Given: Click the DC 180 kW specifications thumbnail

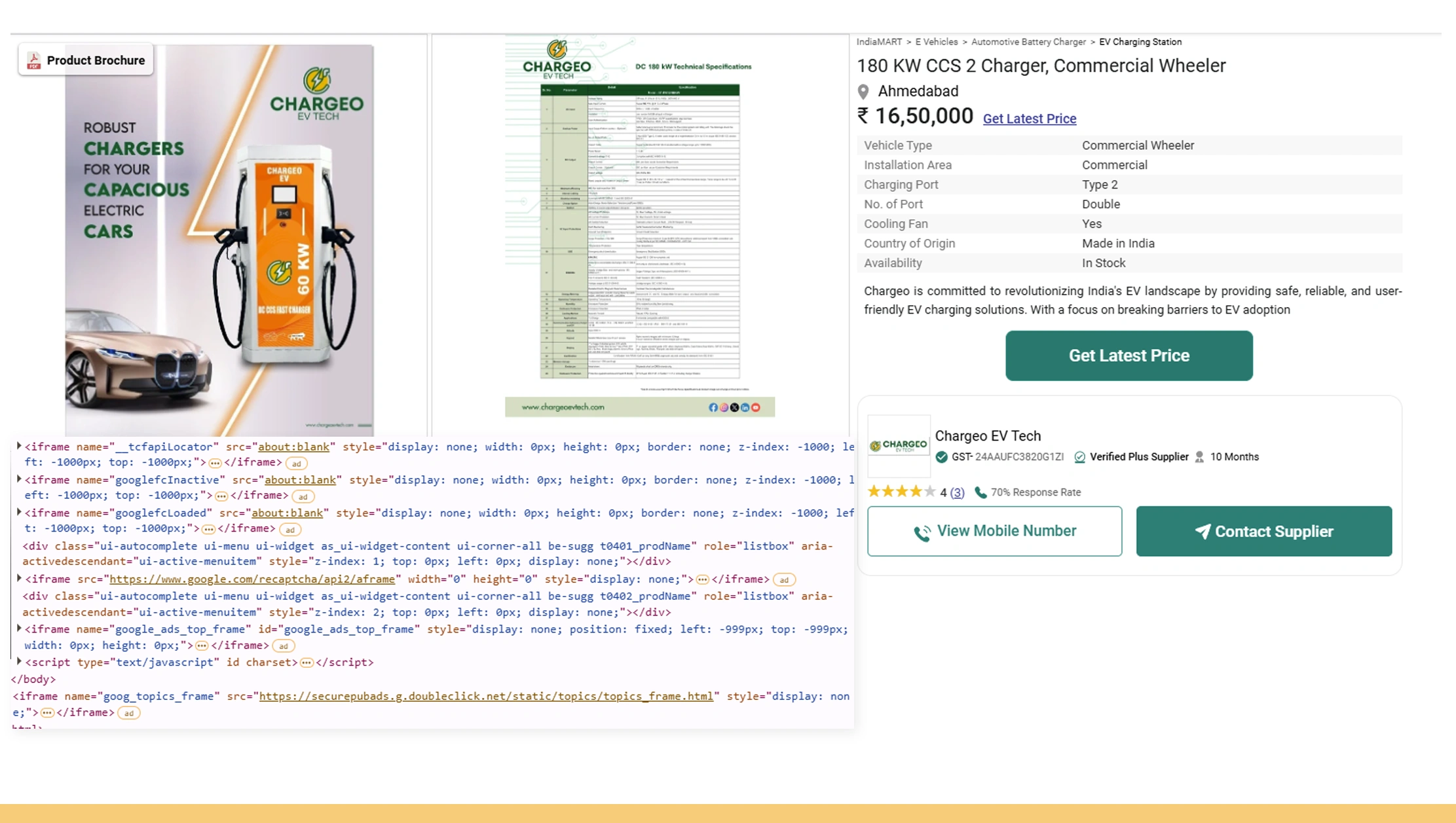Looking at the screenshot, I should point(639,229).
